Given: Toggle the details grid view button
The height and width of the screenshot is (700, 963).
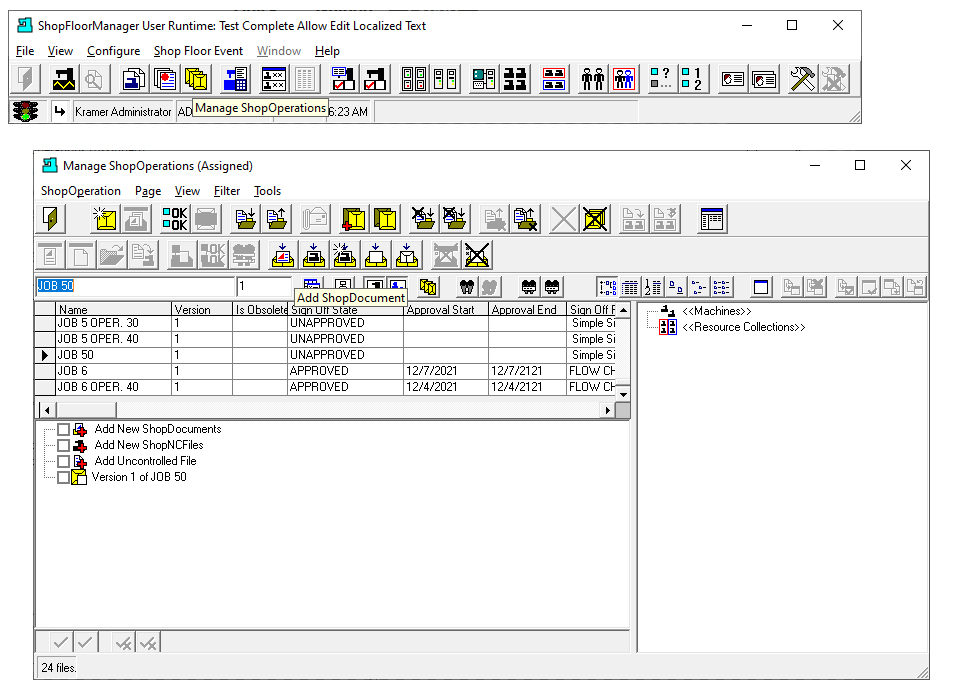Looking at the screenshot, I should tap(630, 287).
